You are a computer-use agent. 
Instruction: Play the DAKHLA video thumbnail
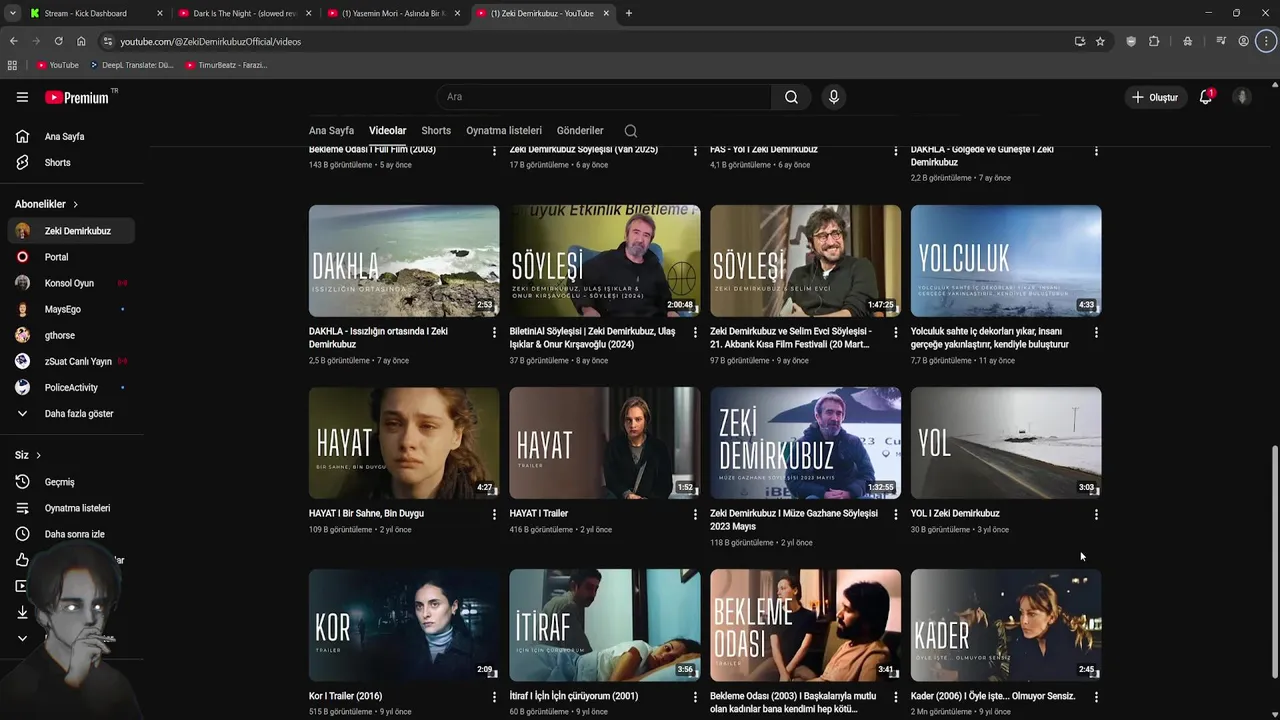(x=404, y=261)
